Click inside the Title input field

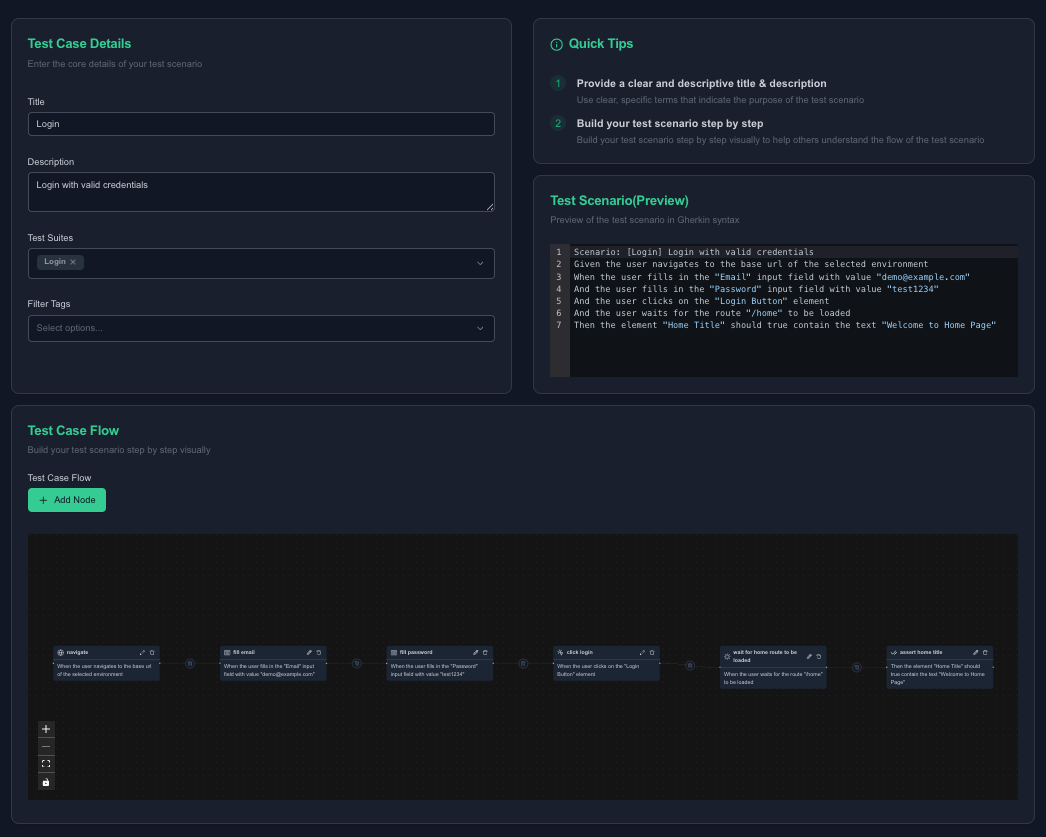tap(261, 123)
